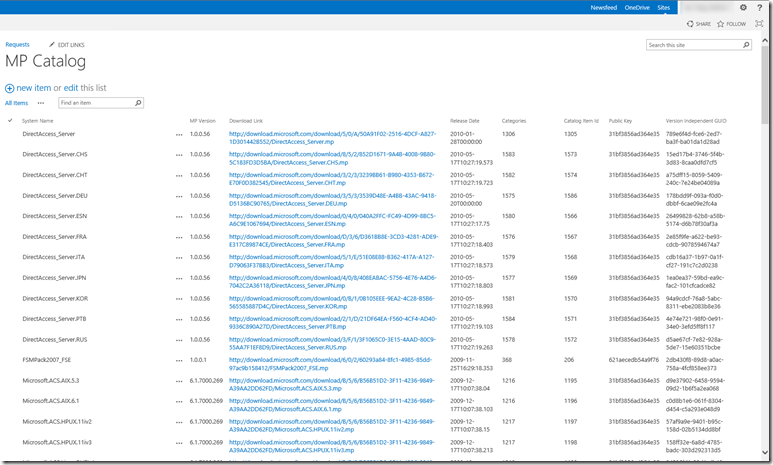Sort by Version Independent GUID header
The height and width of the screenshot is (465, 773).
(x=696, y=121)
